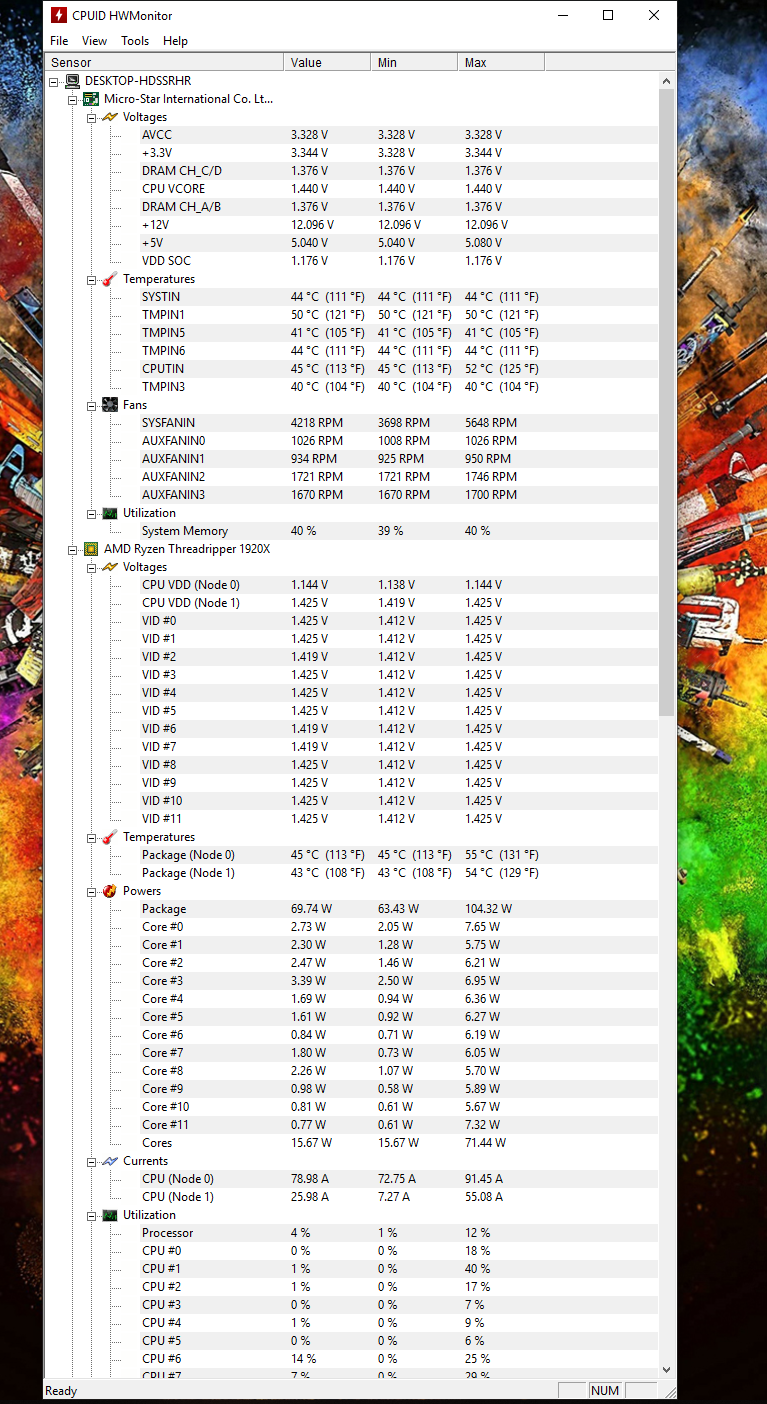Click the HWMonitor app icon in title bar
767x1404 pixels.
(x=59, y=15)
